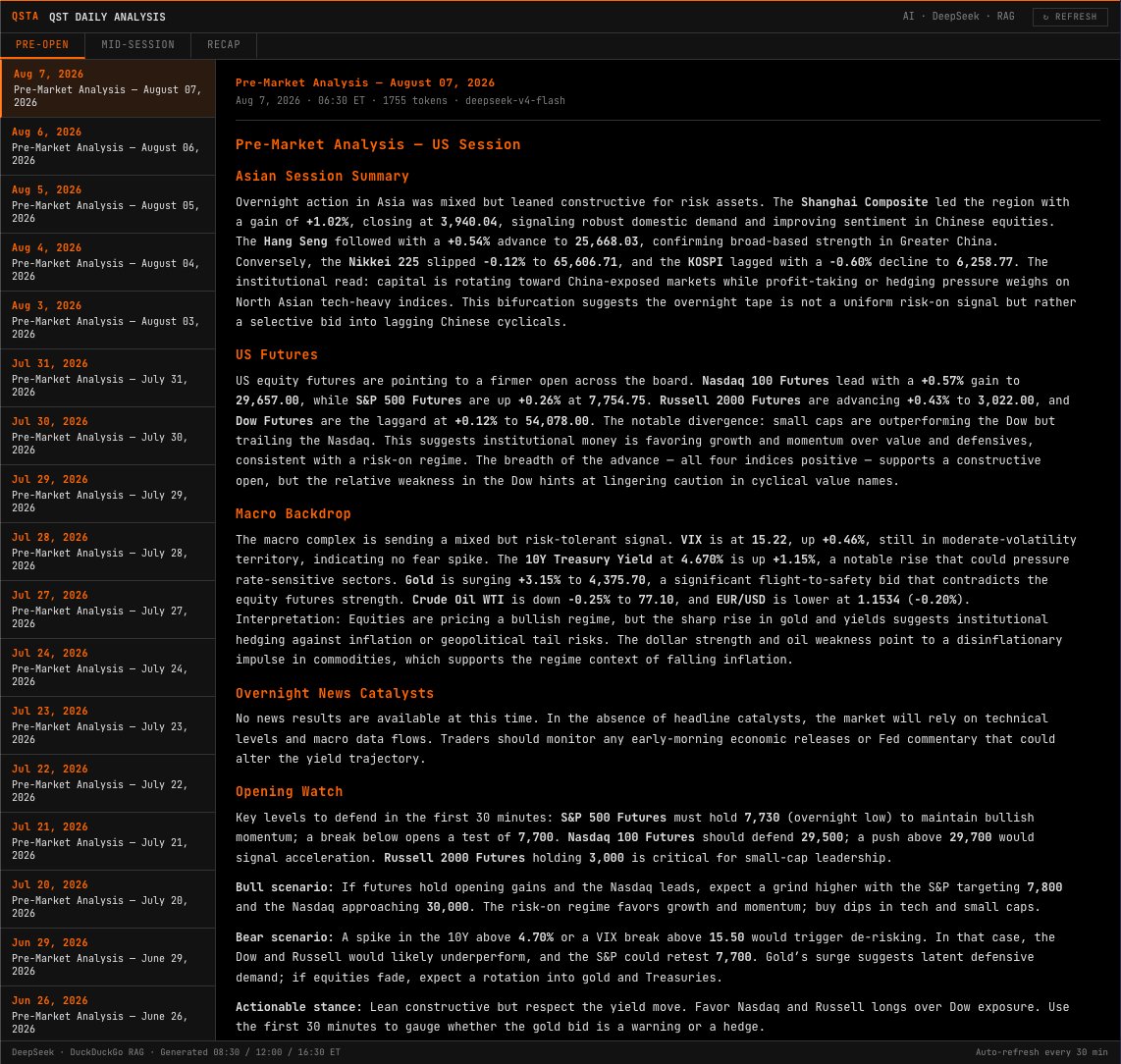Open the Aug 5, 2026 pre-market analysis

click(x=108, y=204)
